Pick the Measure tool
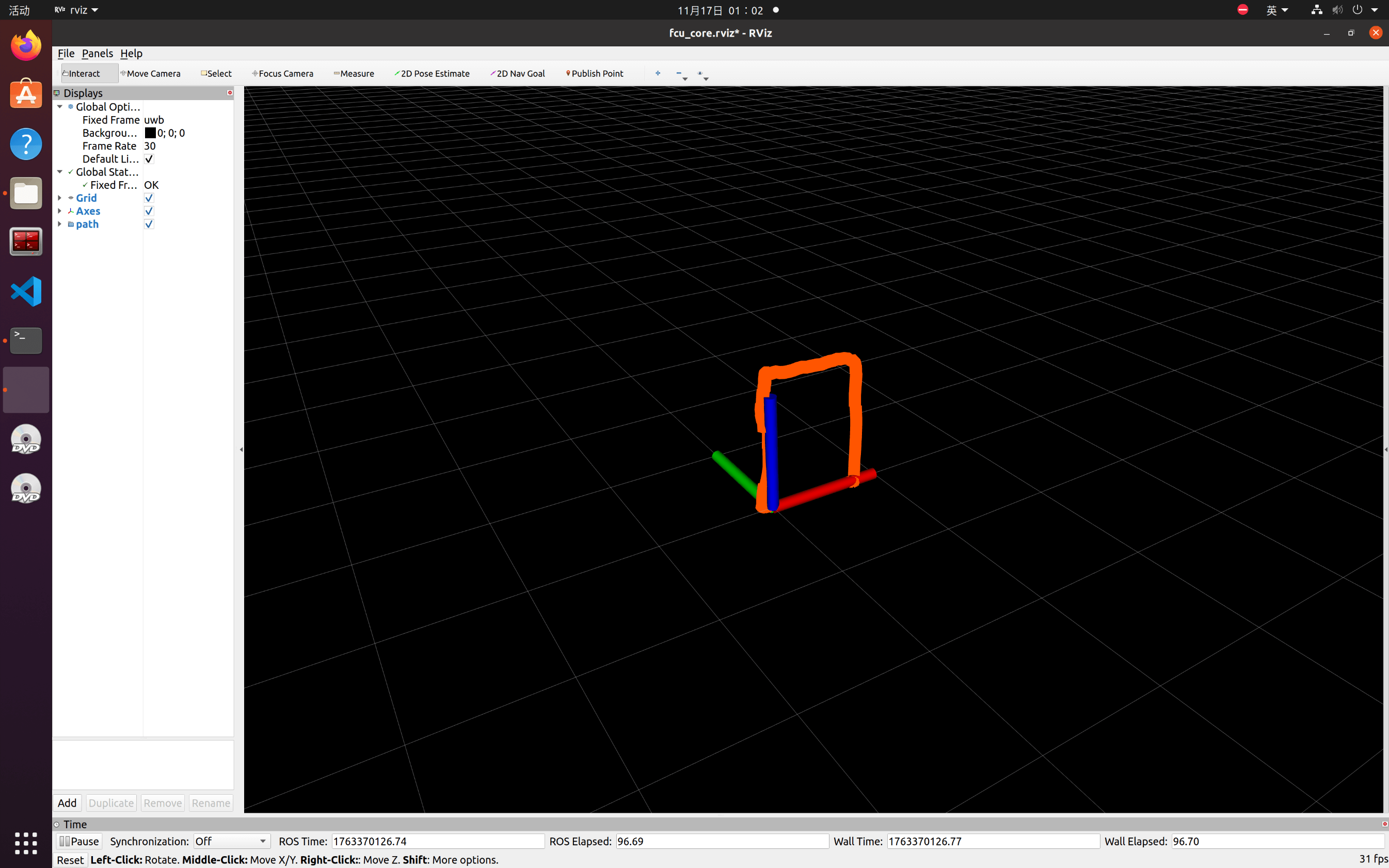The image size is (1389, 868). pyautogui.click(x=354, y=73)
